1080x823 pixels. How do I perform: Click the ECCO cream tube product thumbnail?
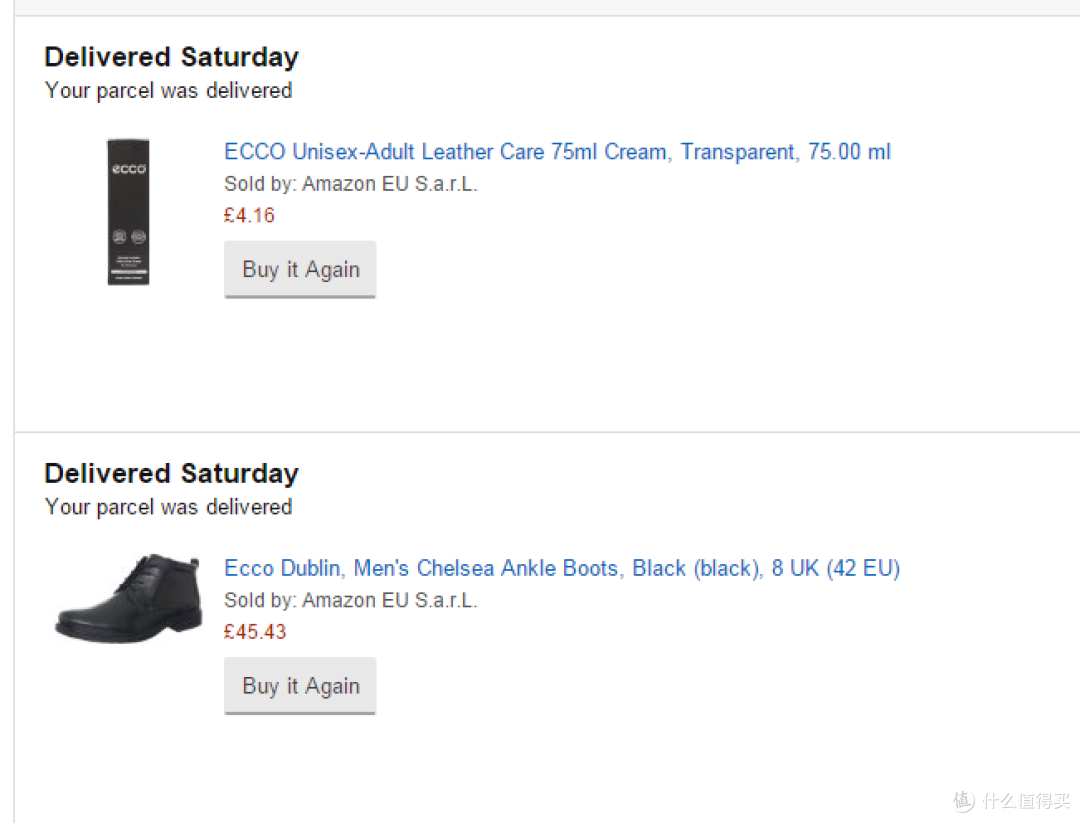point(128,212)
